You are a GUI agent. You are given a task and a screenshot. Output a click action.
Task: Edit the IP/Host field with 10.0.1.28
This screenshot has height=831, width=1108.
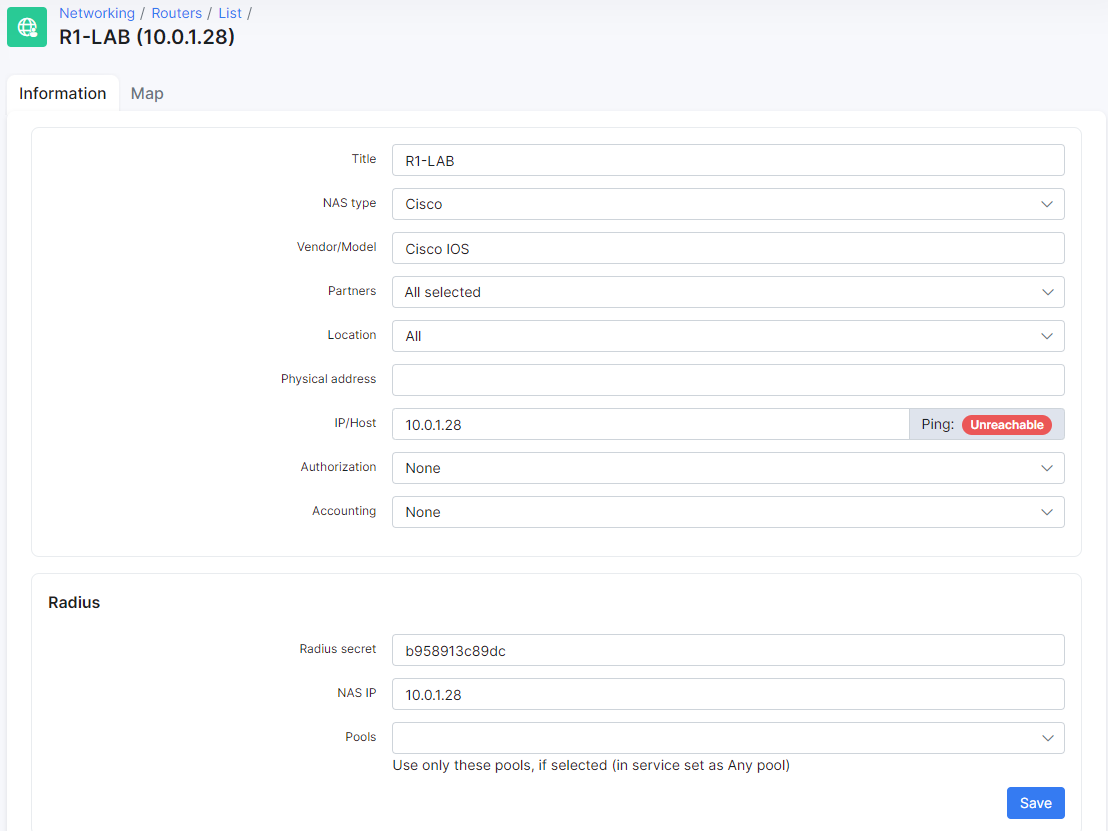pos(650,425)
